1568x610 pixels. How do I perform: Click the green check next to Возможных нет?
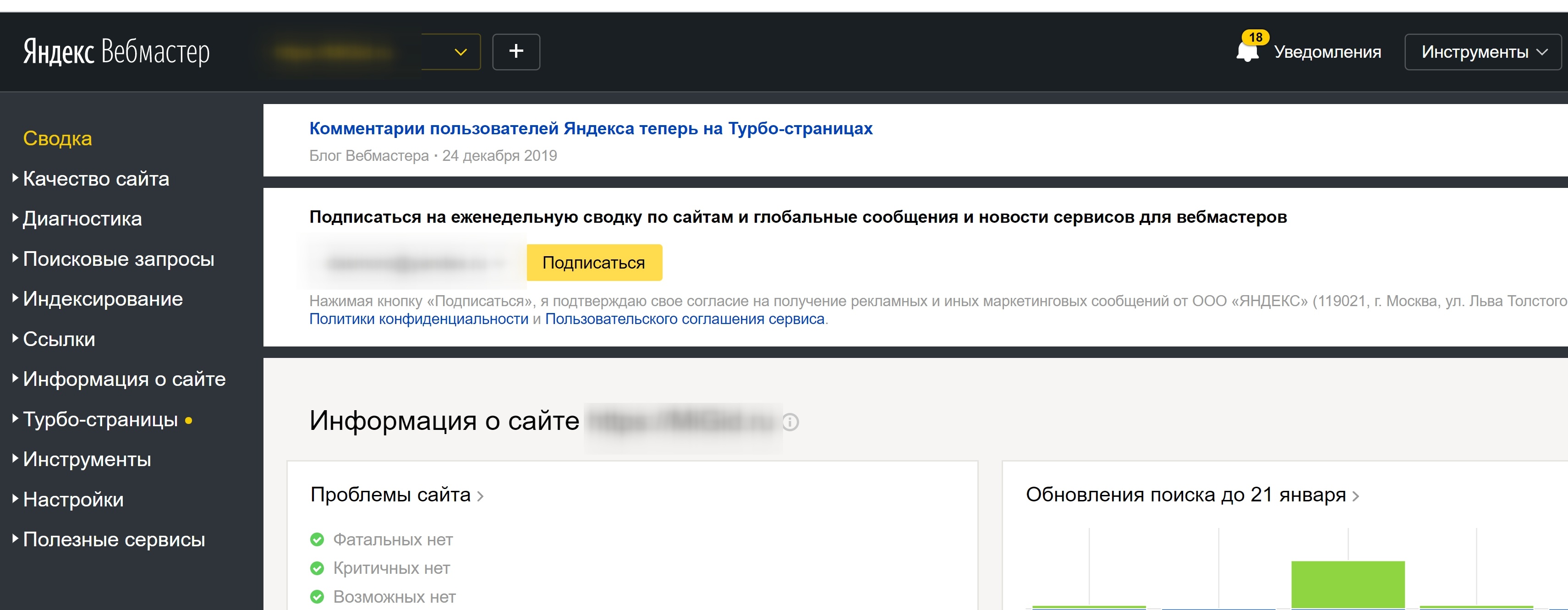point(317,597)
